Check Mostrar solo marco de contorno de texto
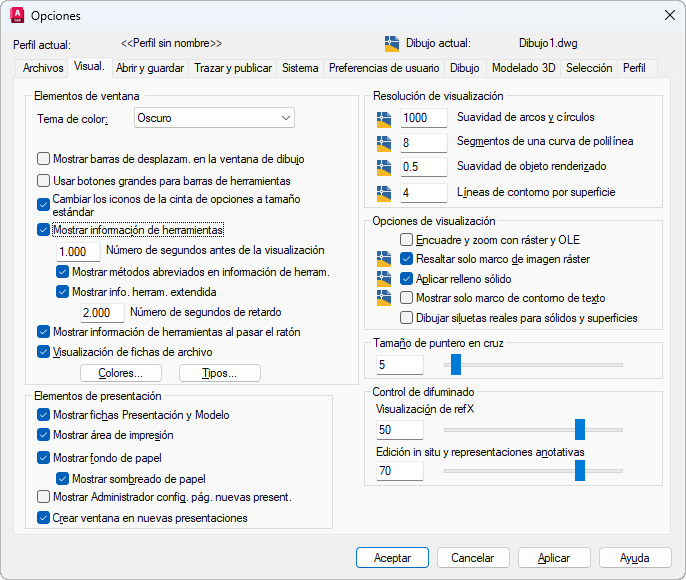The width and height of the screenshot is (686, 580). point(406,298)
